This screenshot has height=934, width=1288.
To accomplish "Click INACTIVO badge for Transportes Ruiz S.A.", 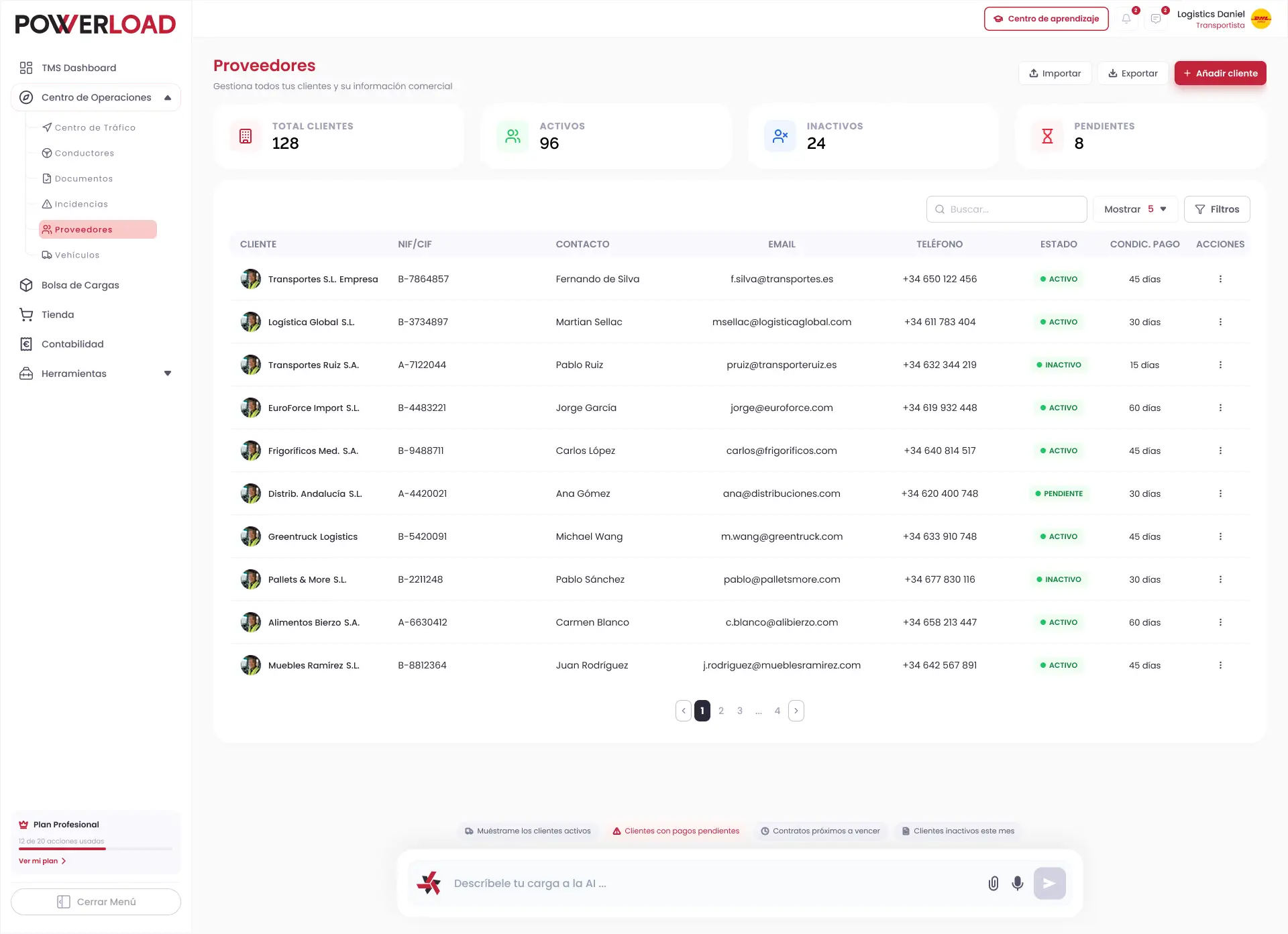I will (x=1059, y=365).
